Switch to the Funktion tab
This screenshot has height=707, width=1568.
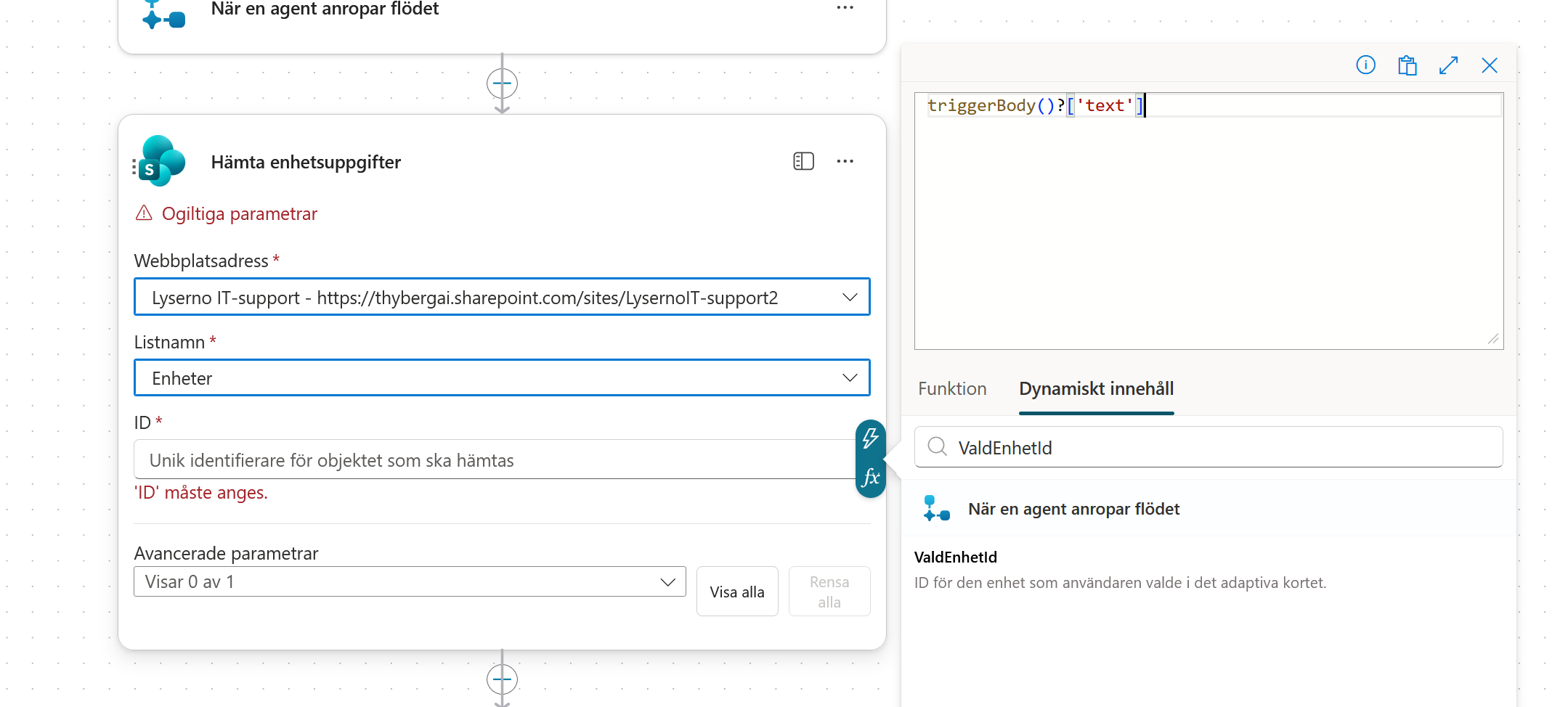tap(952, 389)
